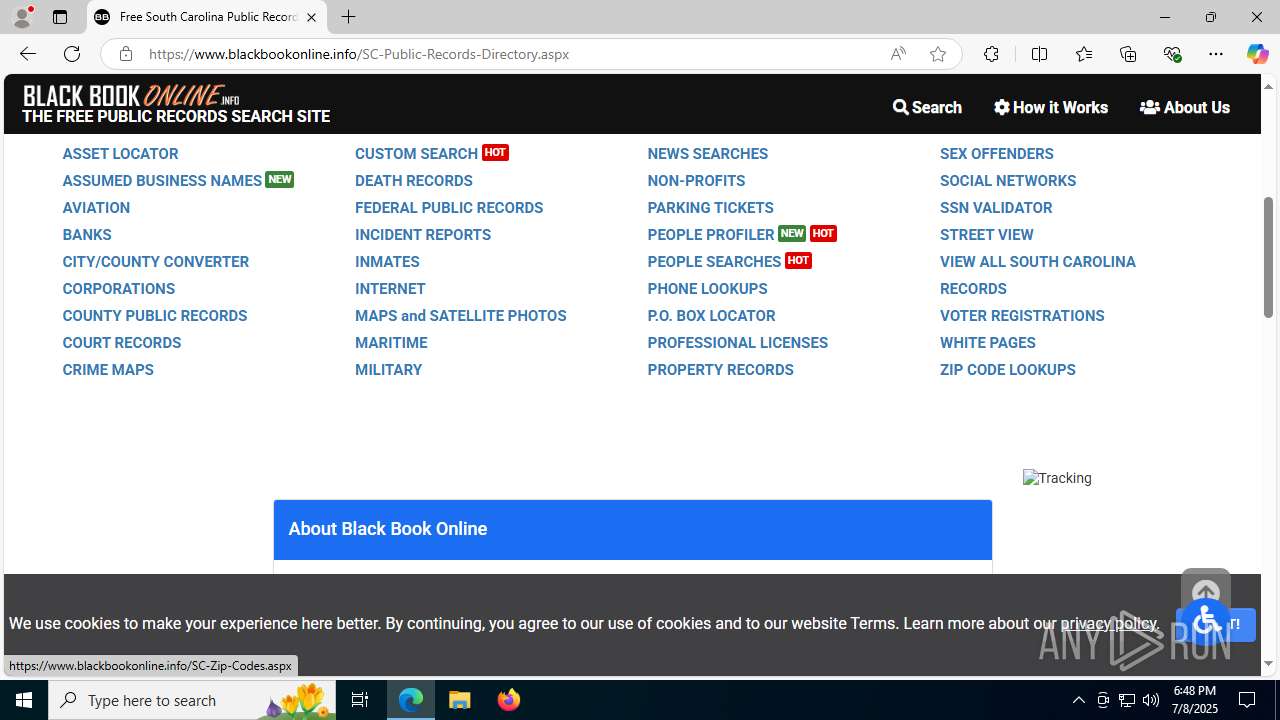
Task: Toggle Split screen icon
Action: tap(1039, 54)
